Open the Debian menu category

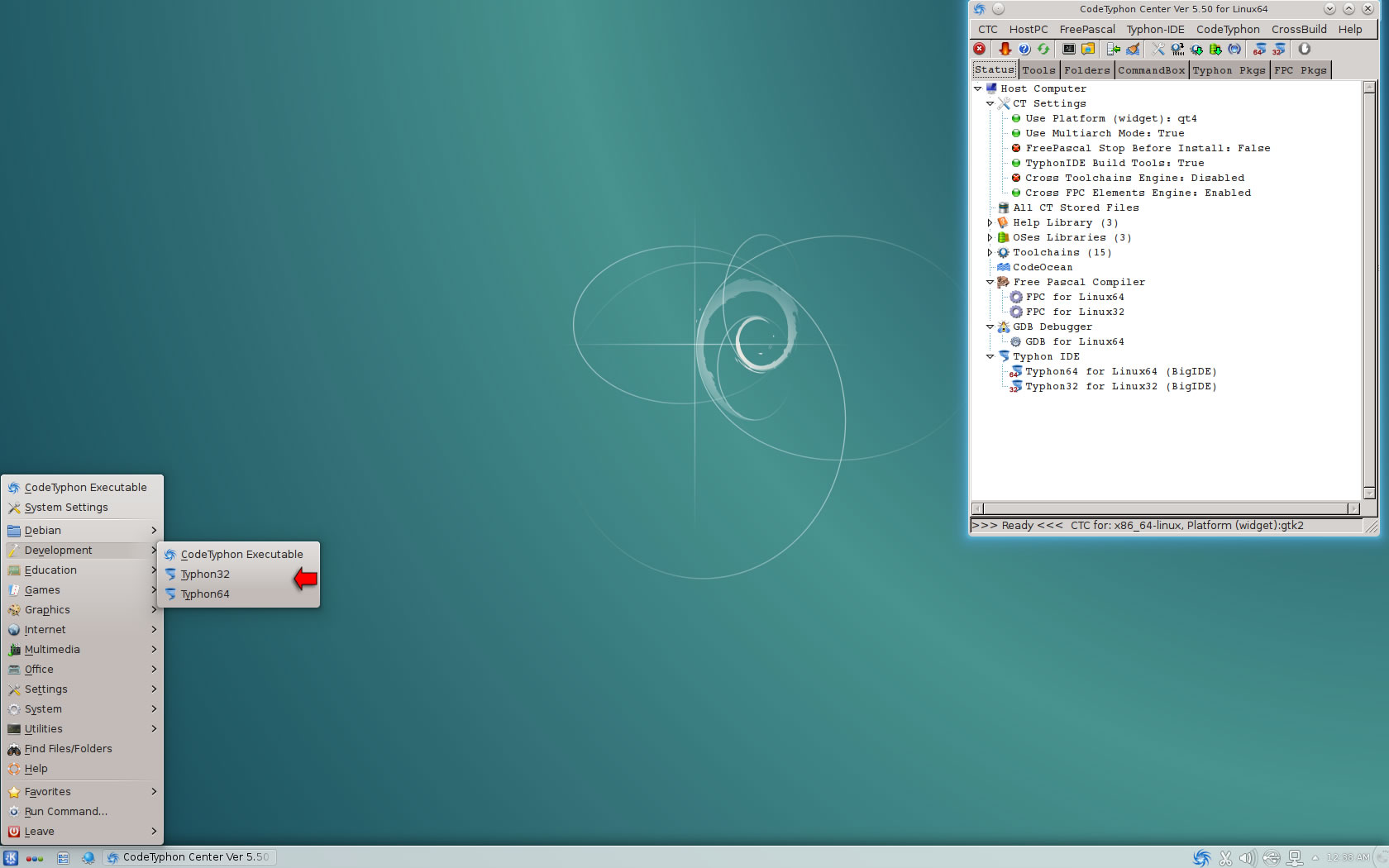point(82,531)
